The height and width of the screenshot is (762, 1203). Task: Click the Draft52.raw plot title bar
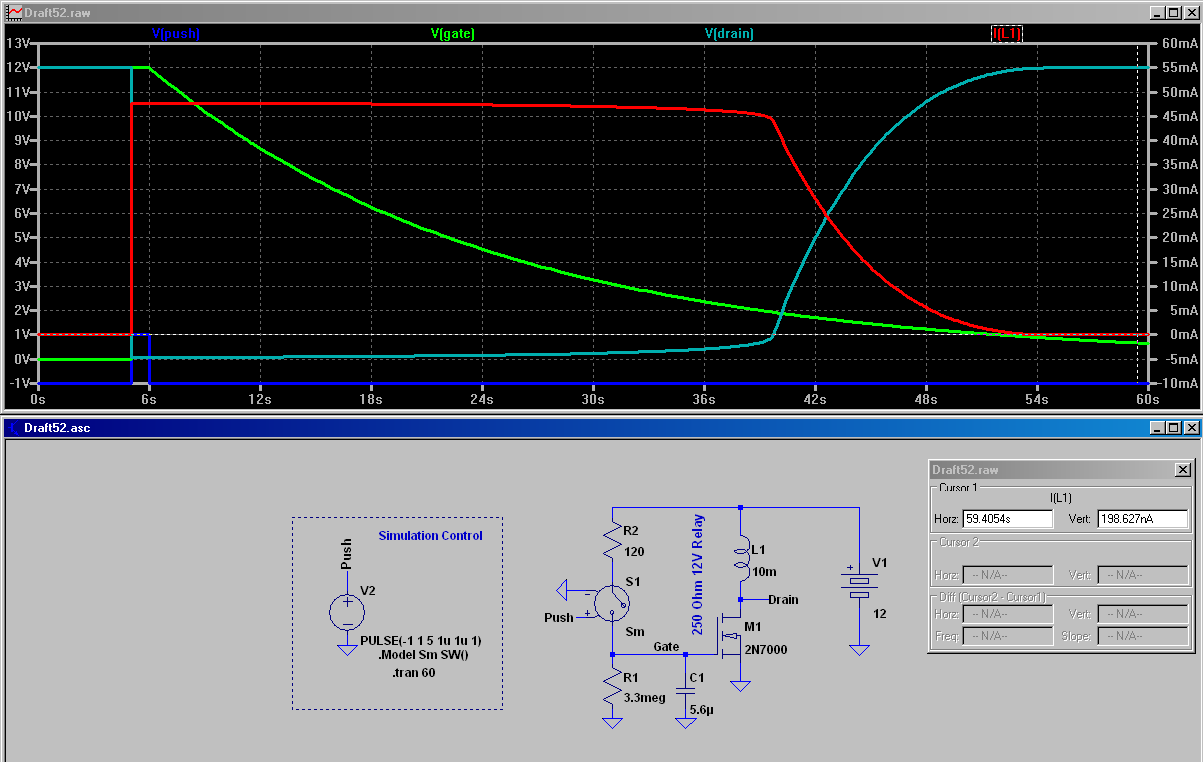(x=601, y=11)
